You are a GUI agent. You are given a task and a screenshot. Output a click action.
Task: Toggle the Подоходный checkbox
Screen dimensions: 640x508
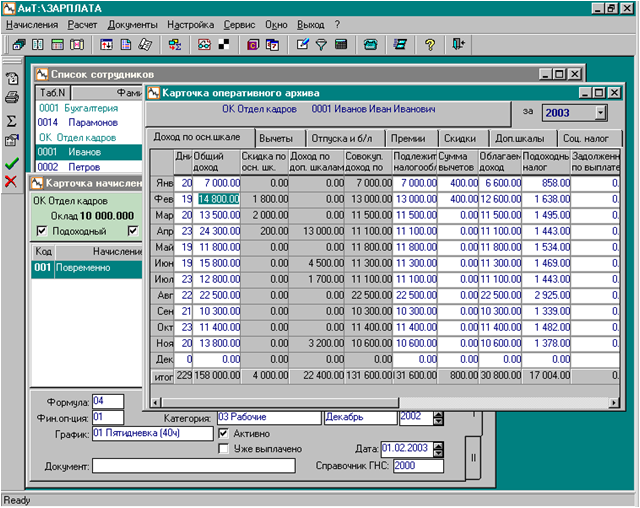click(x=41, y=232)
